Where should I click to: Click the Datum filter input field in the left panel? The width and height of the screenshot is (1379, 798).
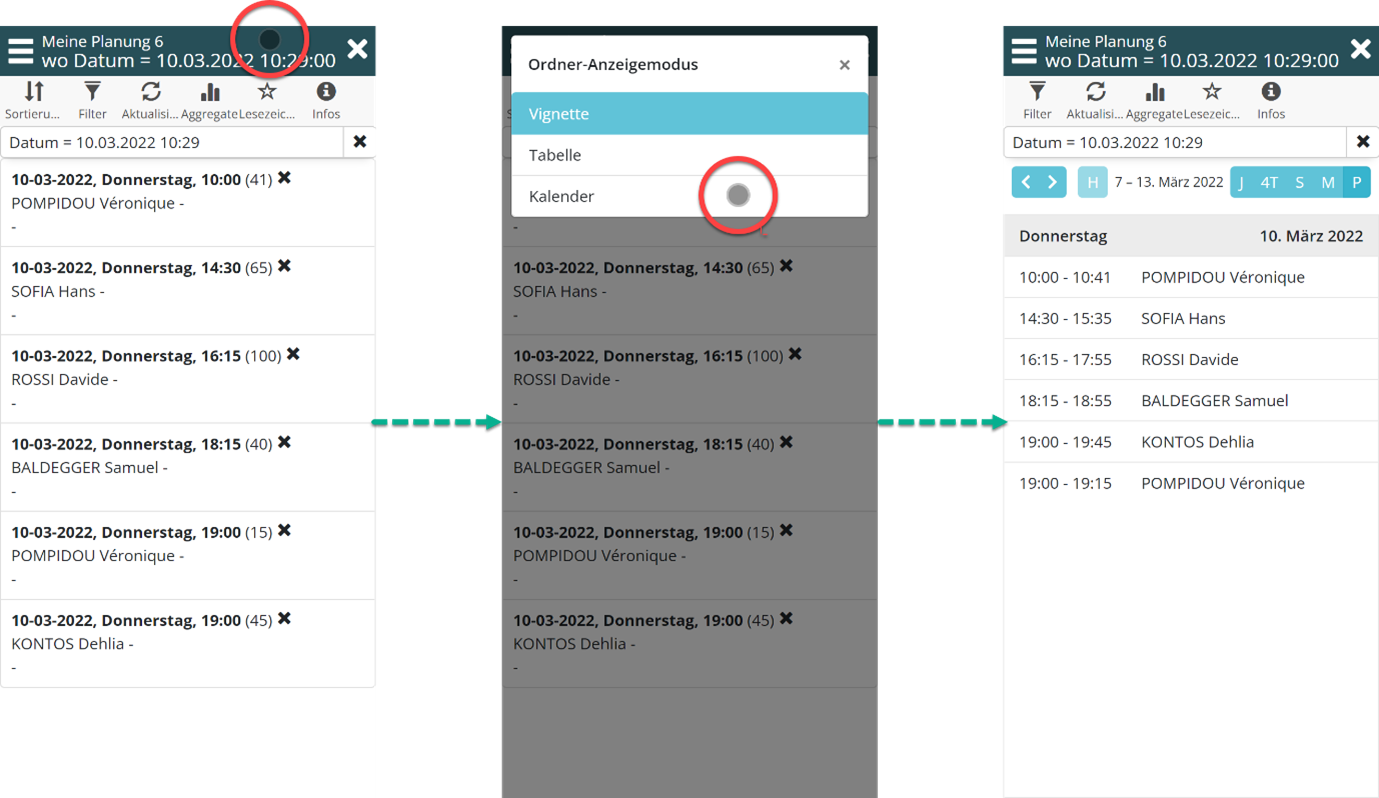pyautogui.click(x=172, y=143)
